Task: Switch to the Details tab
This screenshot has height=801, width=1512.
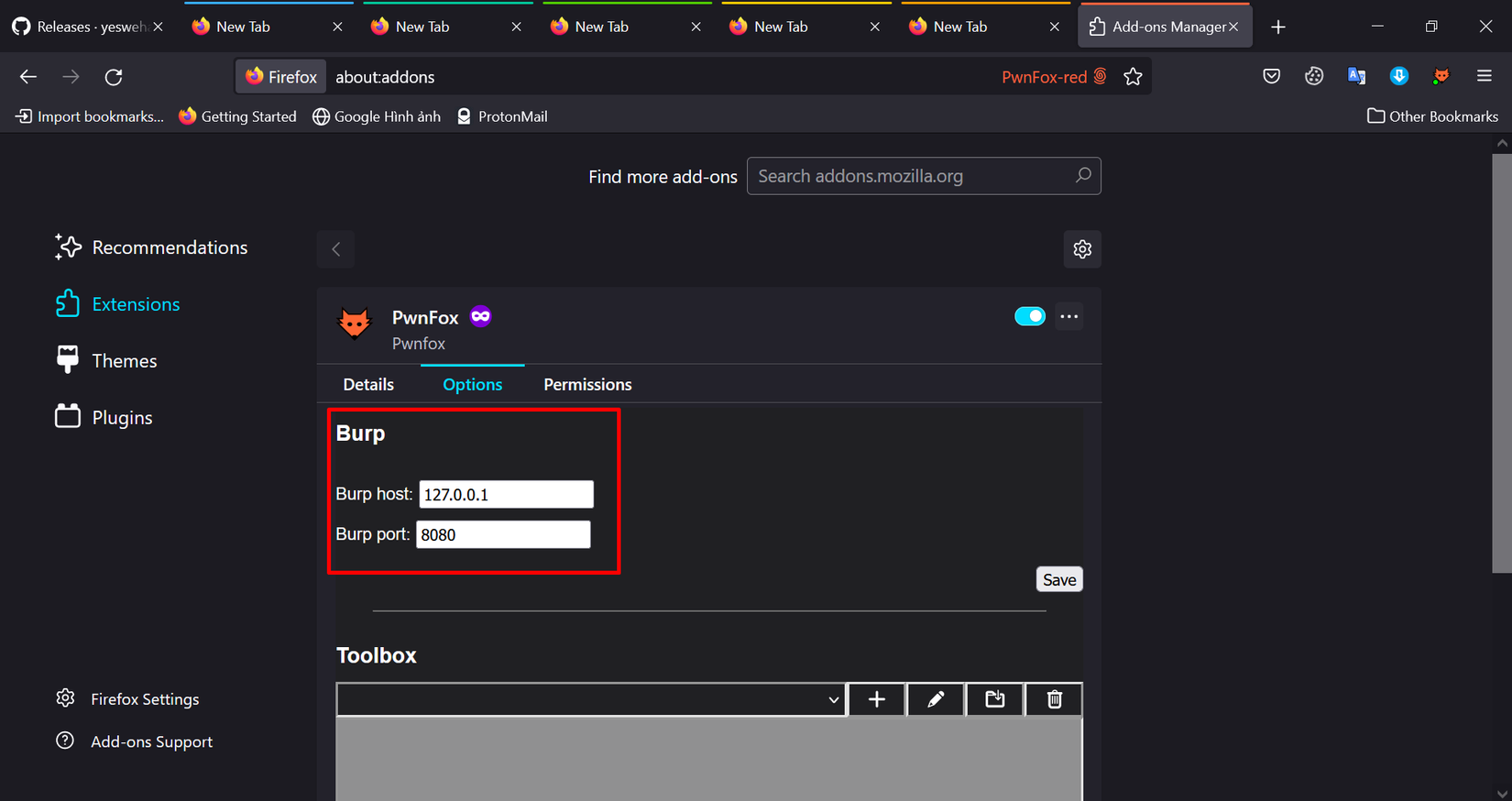Action: [x=368, y=385]
